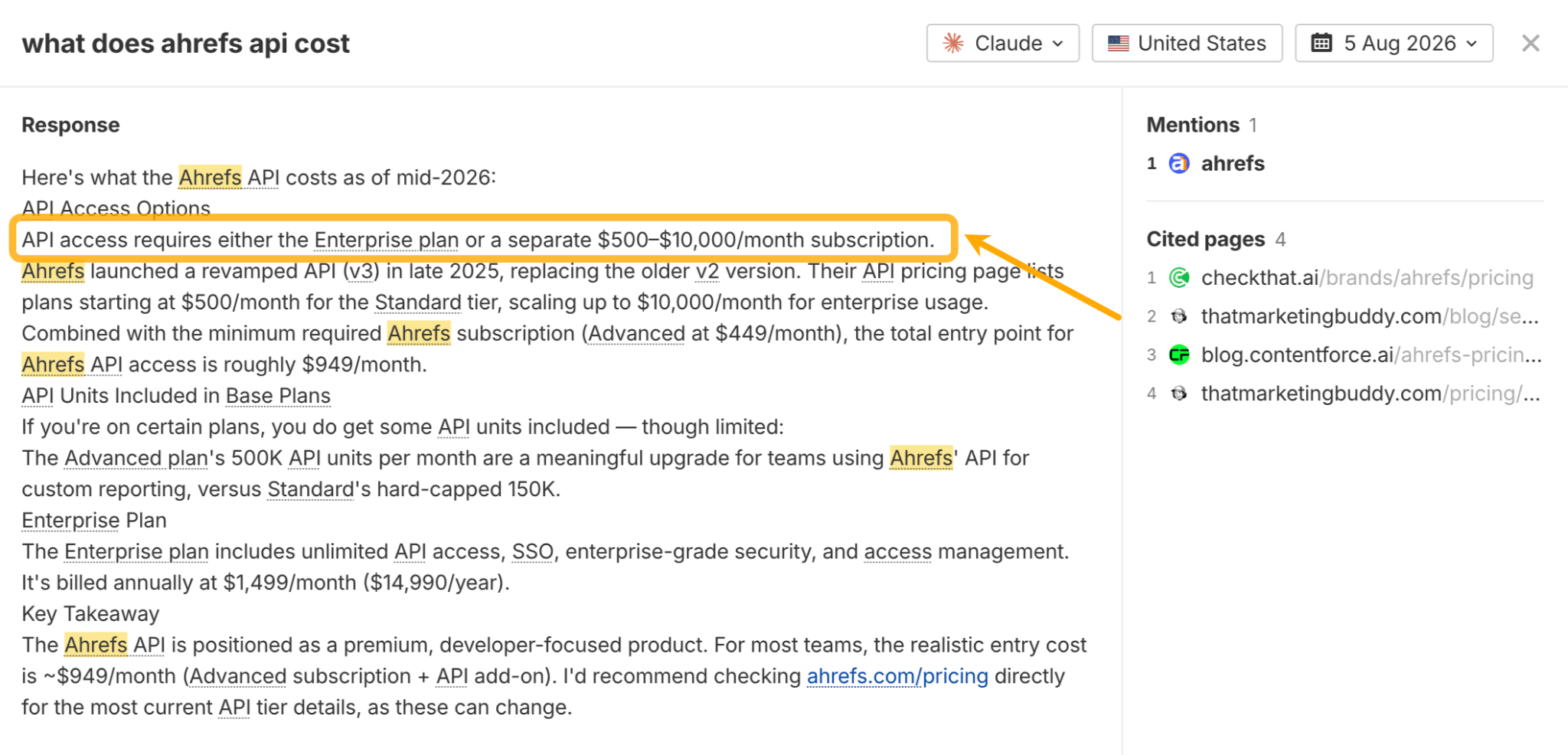Click the underlined 'Advanced plan' in the 500K units sentence
Viewport: 1568px width, 755px height.
pos(136,458)
